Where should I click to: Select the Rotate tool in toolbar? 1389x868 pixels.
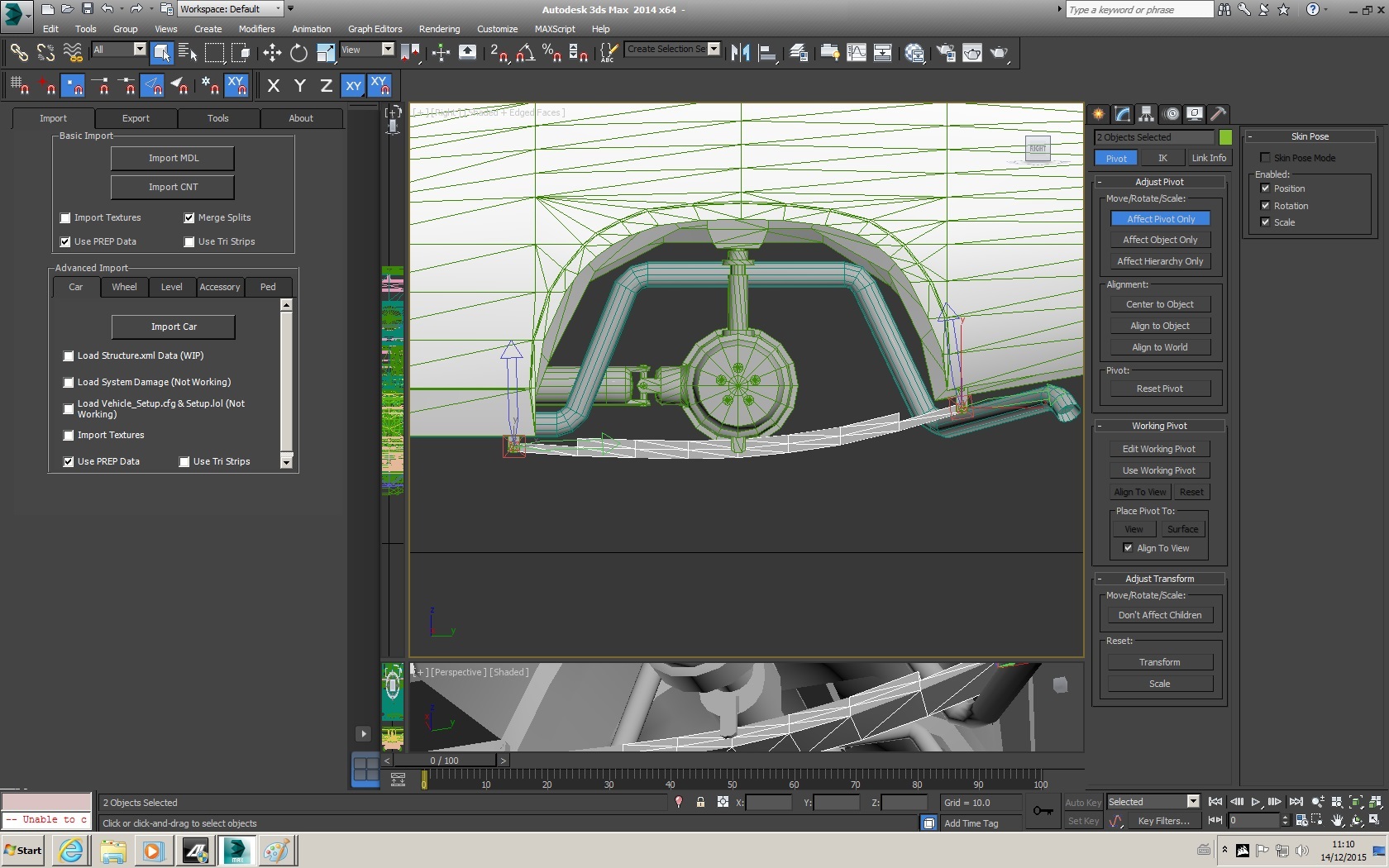point(298,53)
